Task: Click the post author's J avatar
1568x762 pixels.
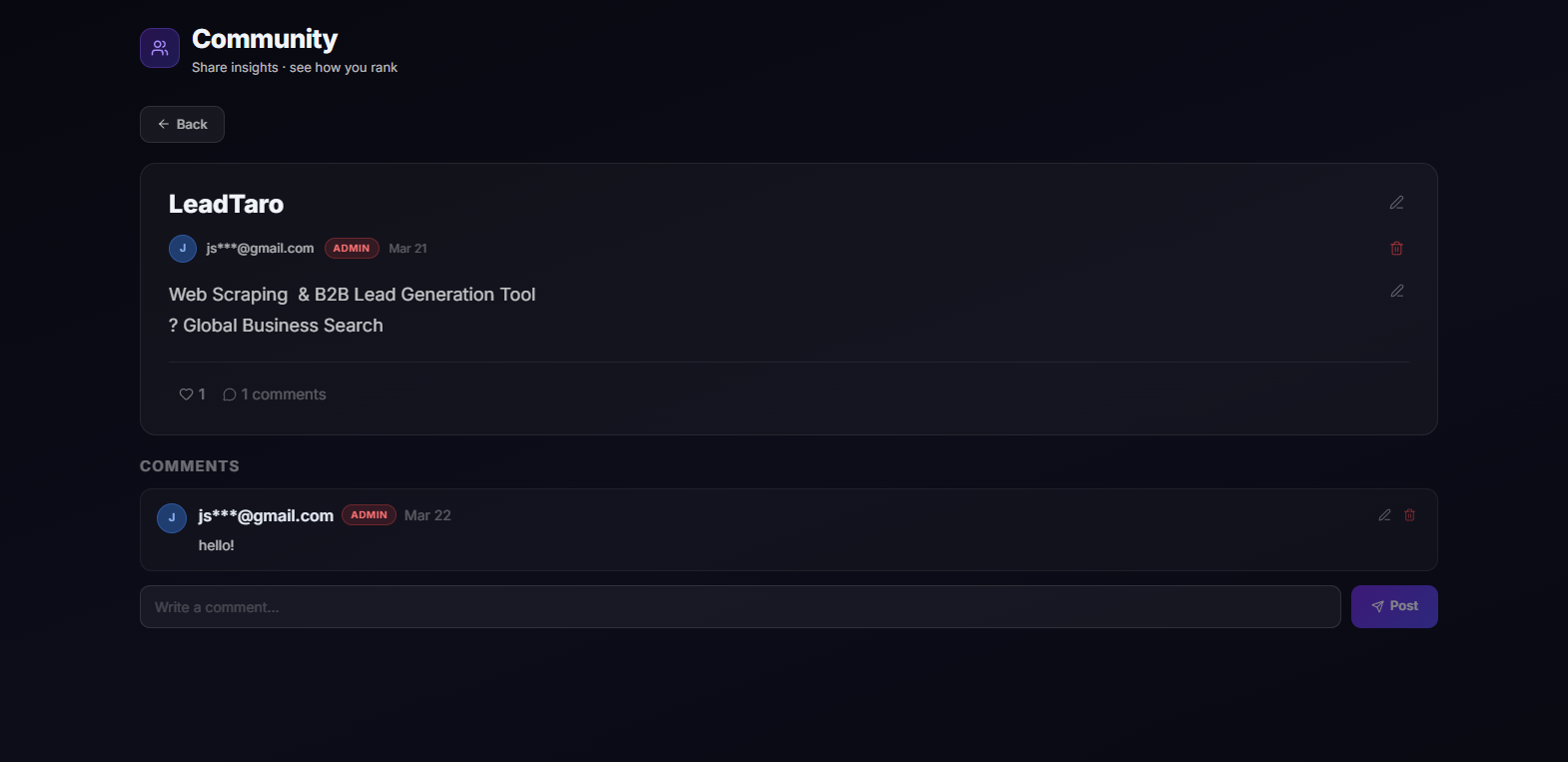Action: [183, 249]
